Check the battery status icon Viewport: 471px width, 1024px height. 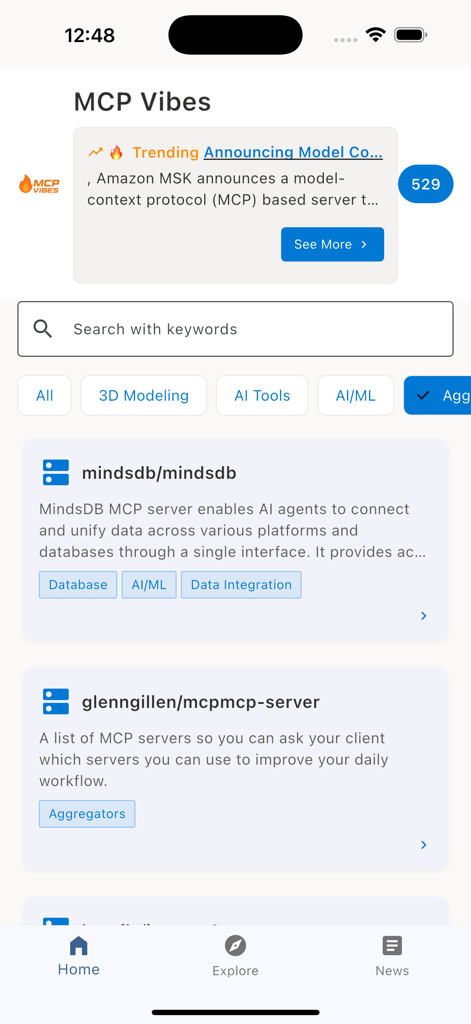(x=411, y=35)
